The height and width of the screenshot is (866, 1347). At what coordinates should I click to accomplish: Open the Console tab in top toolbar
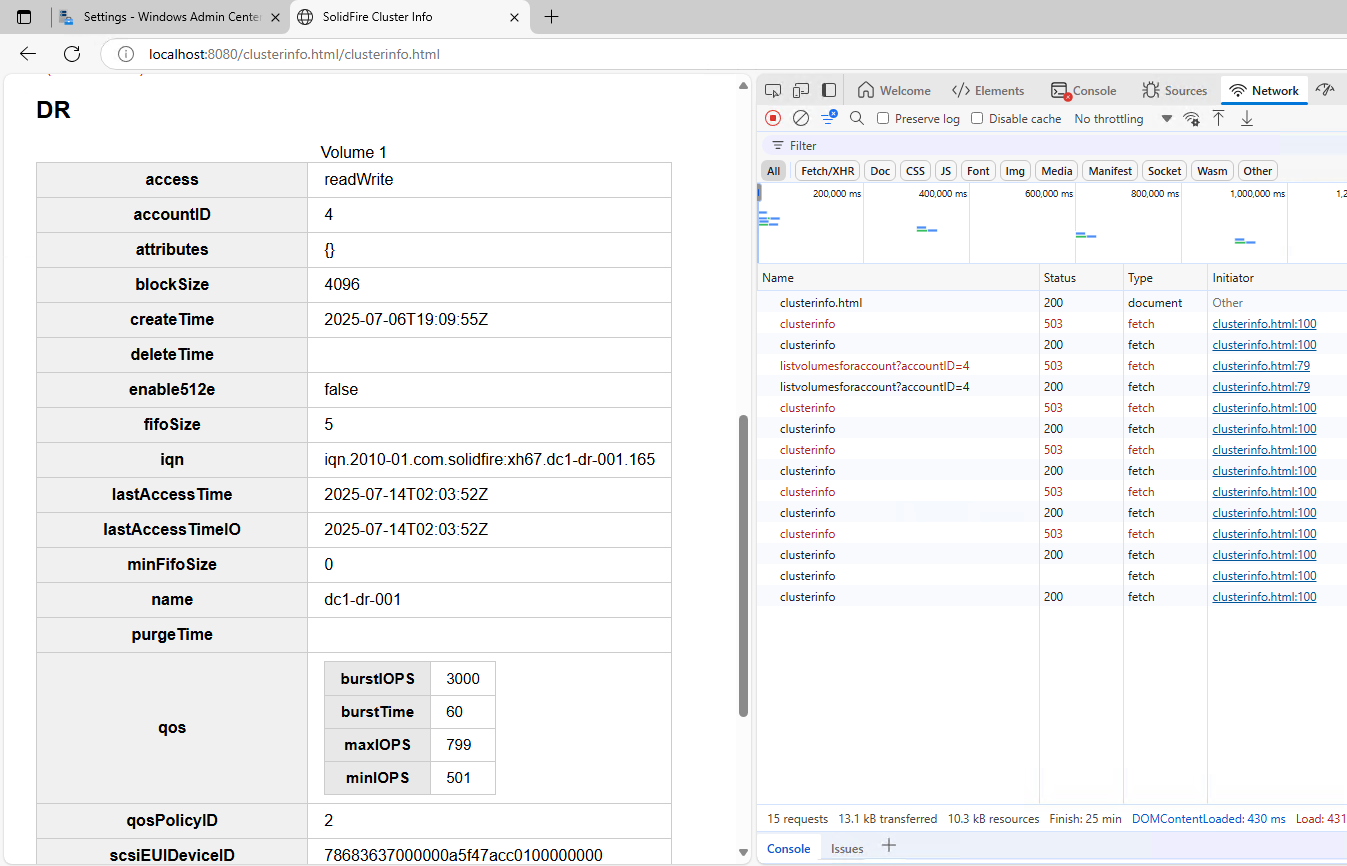tap(1083, 90)
